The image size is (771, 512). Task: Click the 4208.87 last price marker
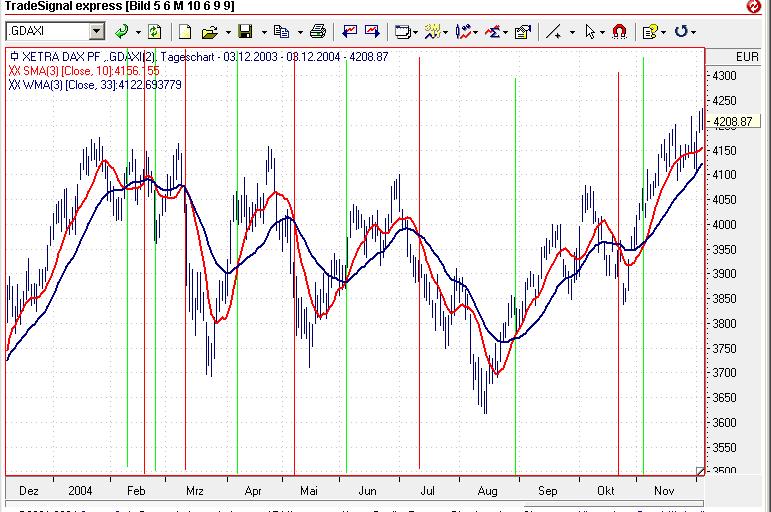point(731,122)
